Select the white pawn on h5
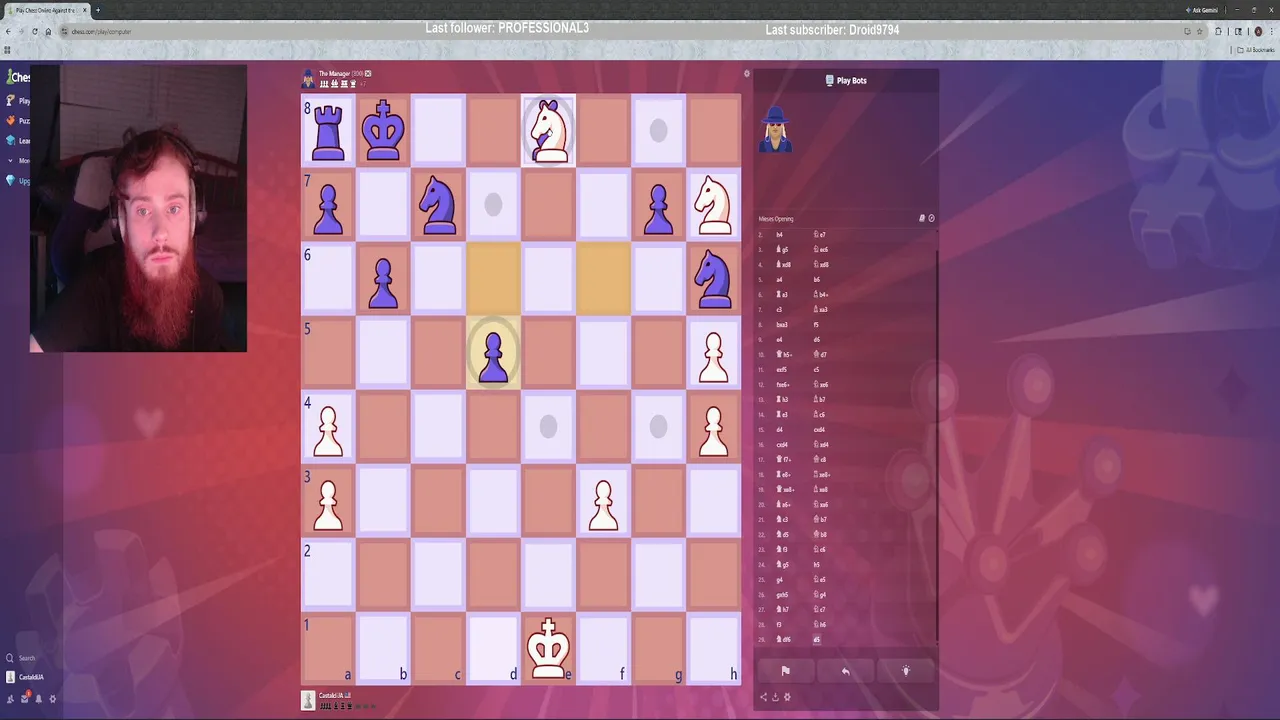1280x720 pixels. click(713, 357)
